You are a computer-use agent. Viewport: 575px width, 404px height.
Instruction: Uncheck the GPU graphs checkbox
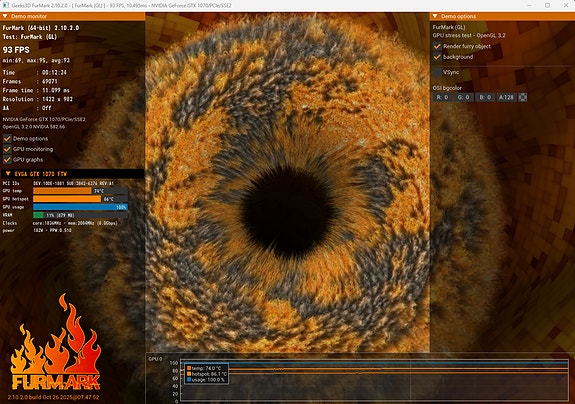coord(7,160)
